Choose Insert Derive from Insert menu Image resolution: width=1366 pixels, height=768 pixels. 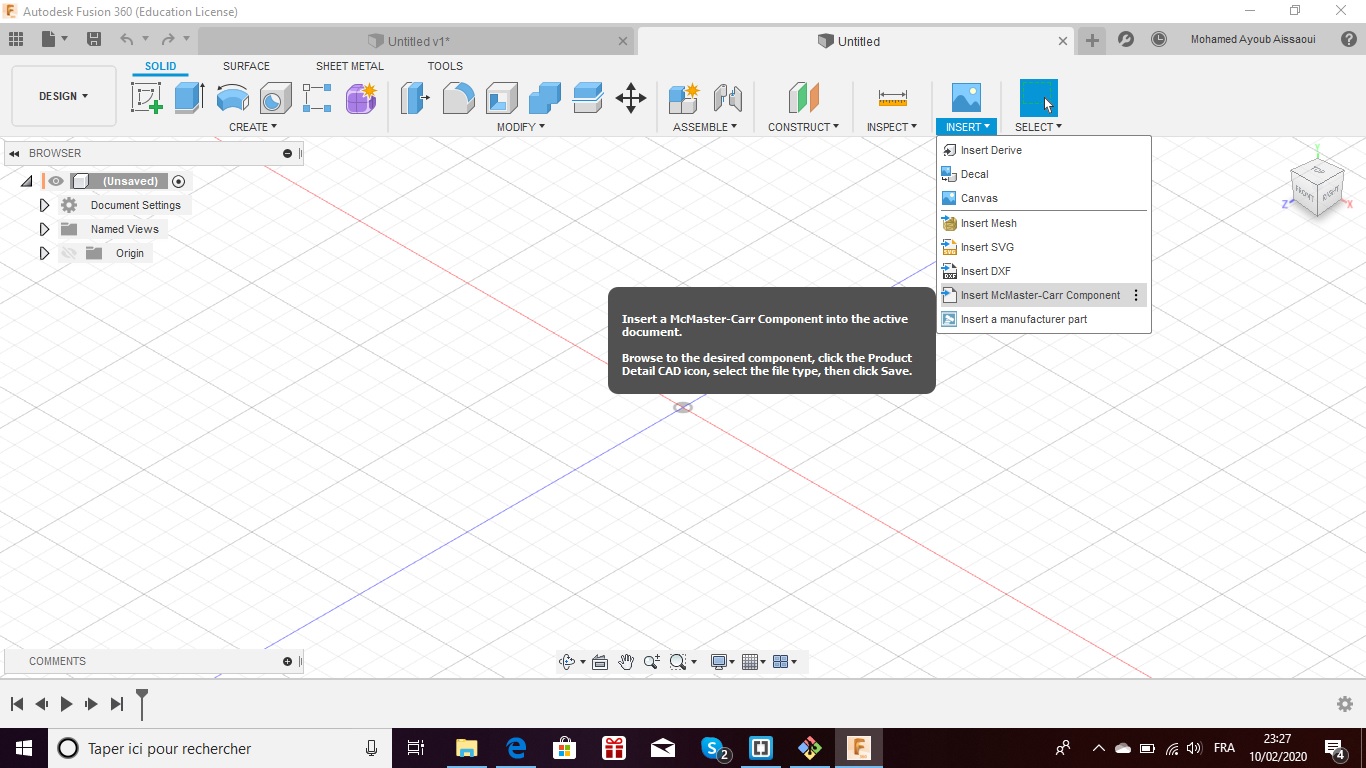click(x=1044, y=150)
